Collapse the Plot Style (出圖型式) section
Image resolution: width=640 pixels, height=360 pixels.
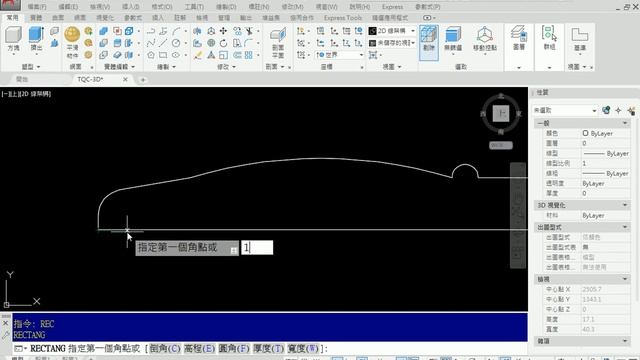pos(625,227)
